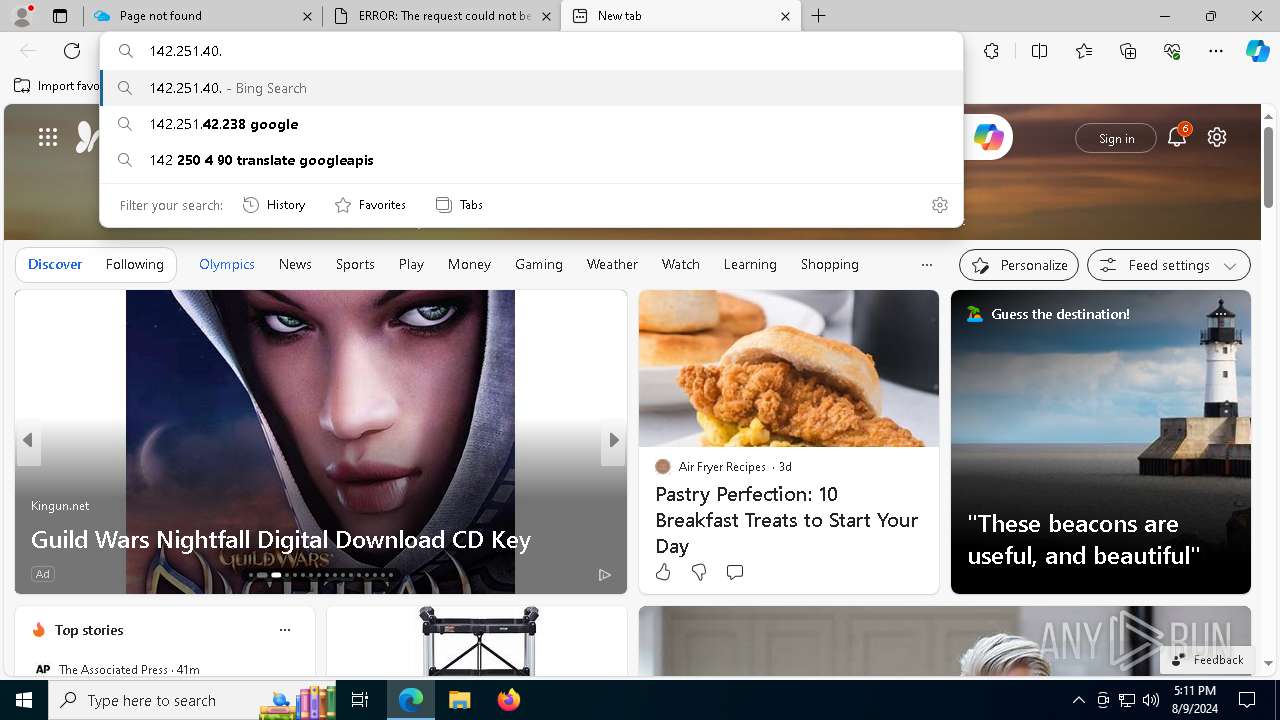Close the 'Page not found' tab
The image size is (1280, 720).
coord(307,16)
